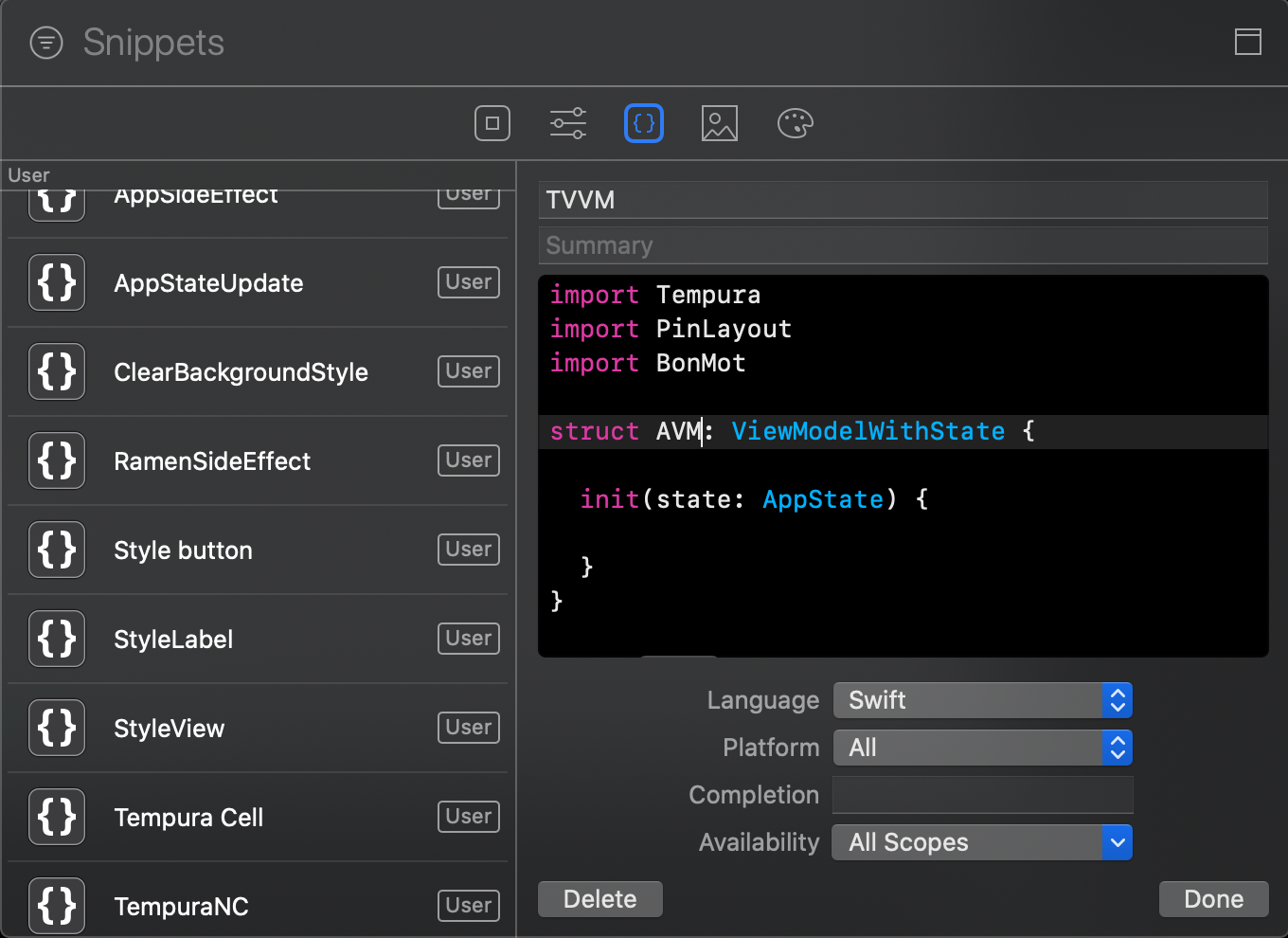Image resolution: width=1288 pixels, height=938 pixels.
Task: Click the Done button
Action: (1213, 898)
